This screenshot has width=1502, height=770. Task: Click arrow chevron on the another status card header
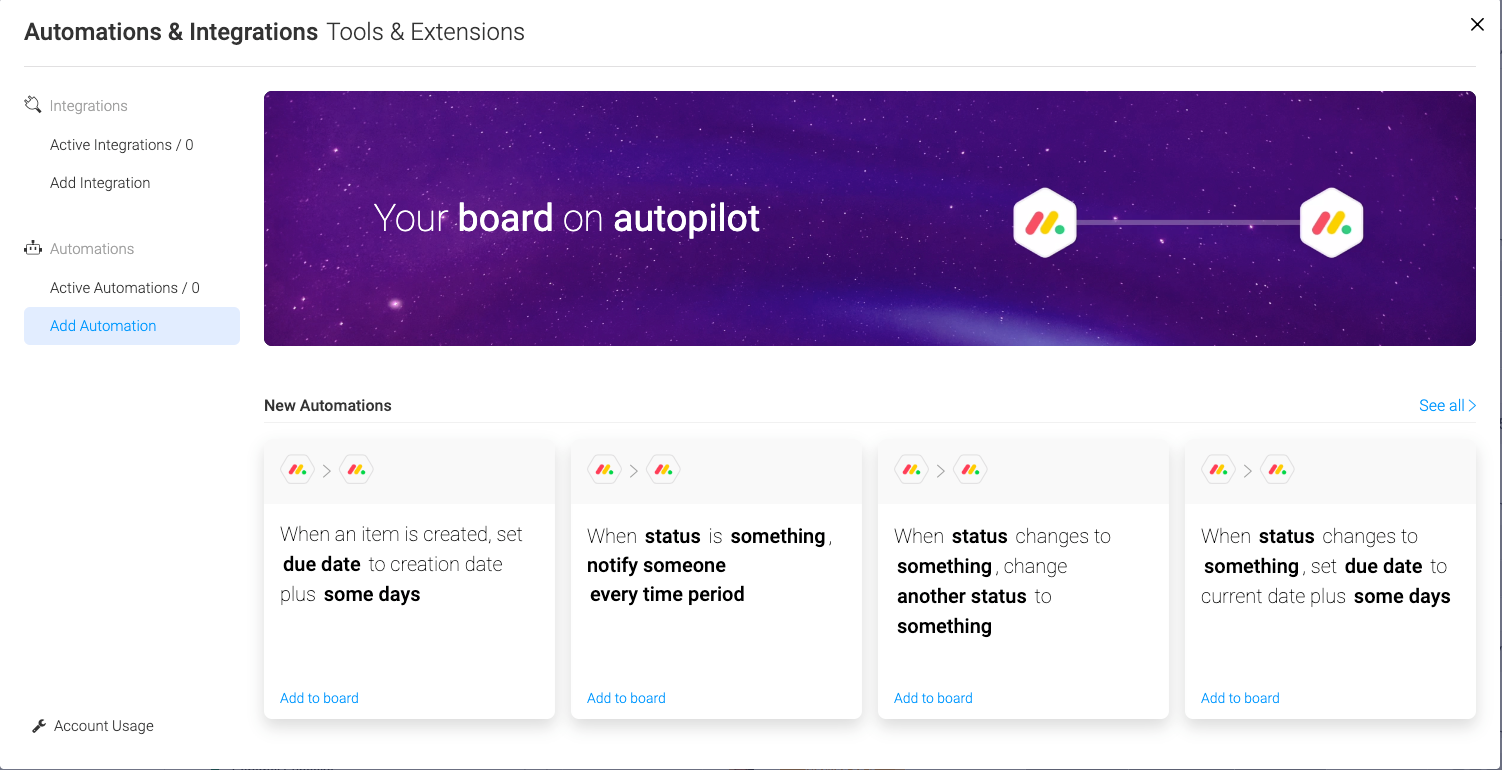pos(941,470)
